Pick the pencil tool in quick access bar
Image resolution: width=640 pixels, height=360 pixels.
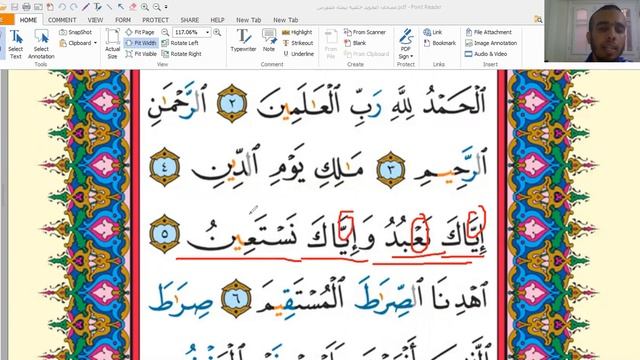tap(86, 7)
